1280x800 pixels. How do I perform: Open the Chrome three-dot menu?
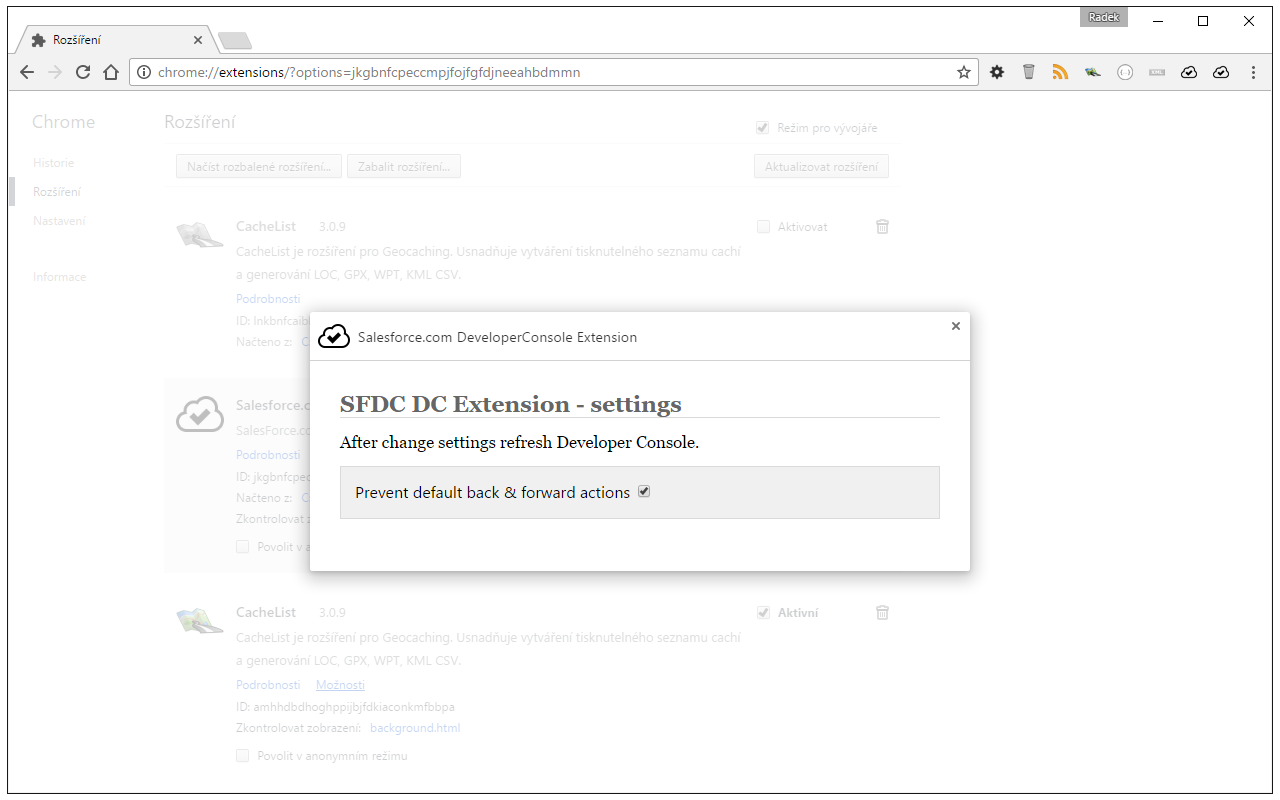[x=1253, y=72]
